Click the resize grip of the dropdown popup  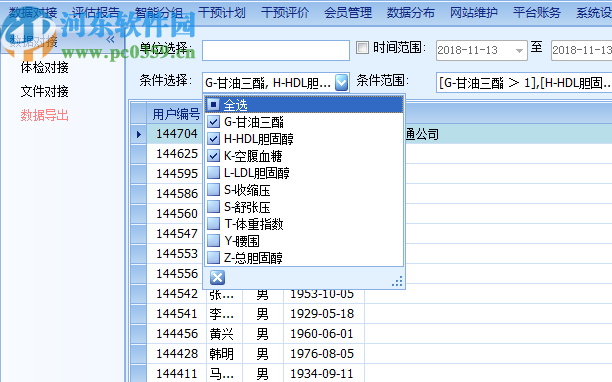tap(397, 281)
